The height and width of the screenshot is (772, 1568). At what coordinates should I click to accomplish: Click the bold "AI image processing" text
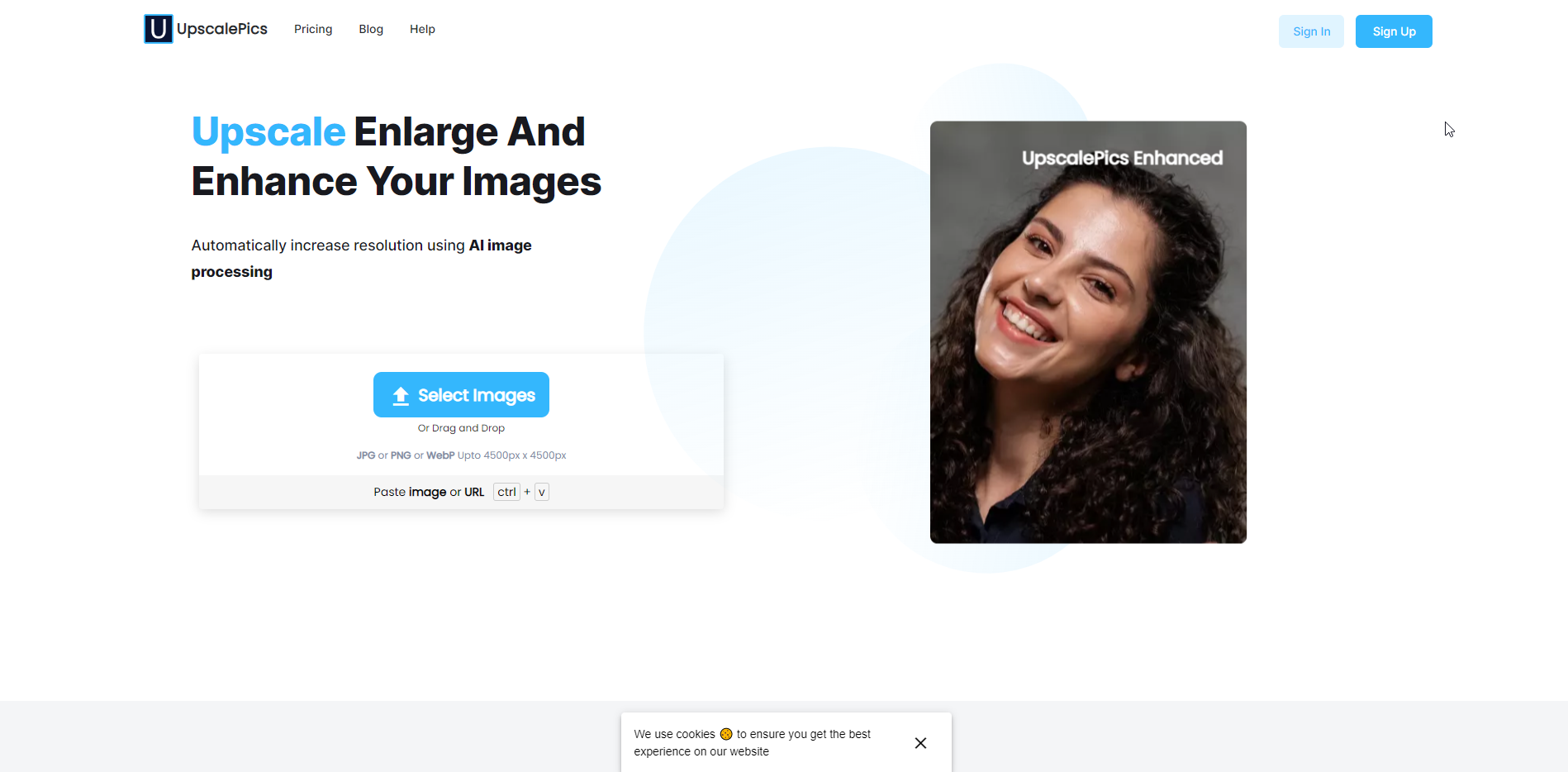coord(500,245)
